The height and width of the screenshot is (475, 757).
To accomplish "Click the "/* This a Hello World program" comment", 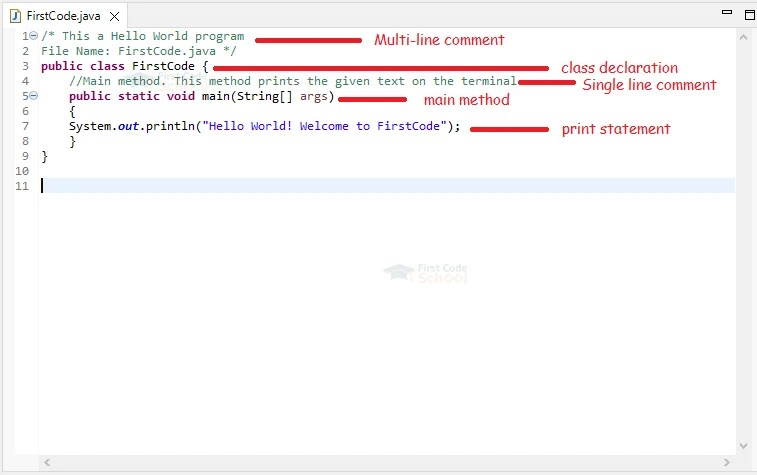I will [142, 36].
